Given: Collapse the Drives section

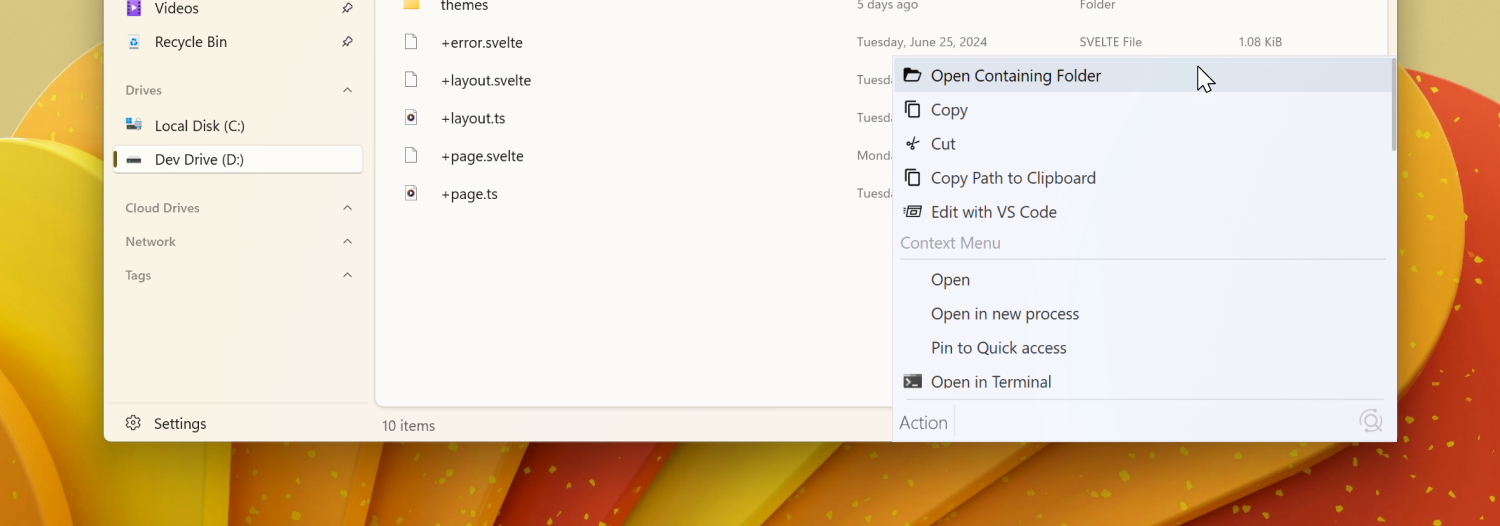Looking at the screenshot, I should click(347, 90).
